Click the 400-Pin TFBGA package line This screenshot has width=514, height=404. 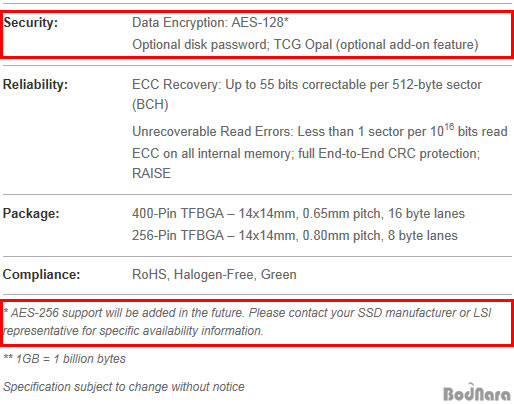tap(298, 213)
